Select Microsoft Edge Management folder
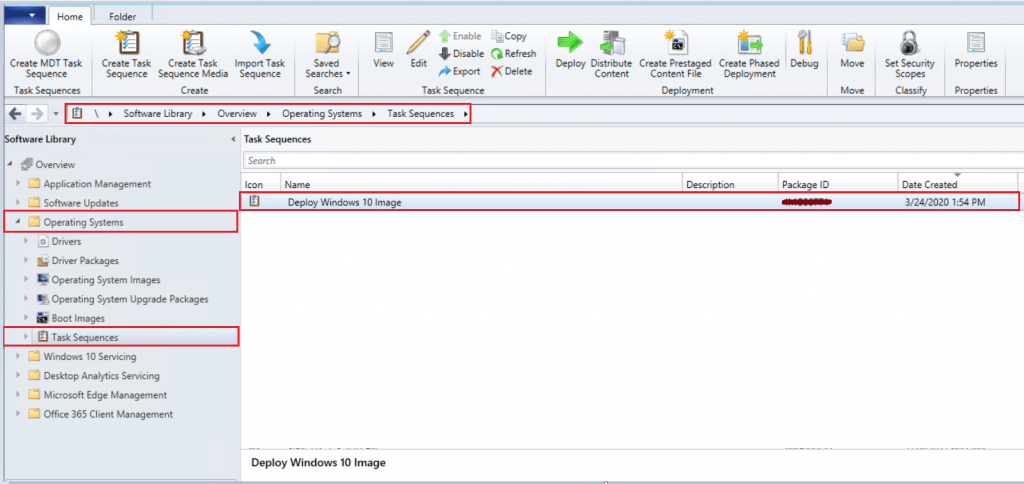This screenshot has width=1024, height=484. [105, 395]
